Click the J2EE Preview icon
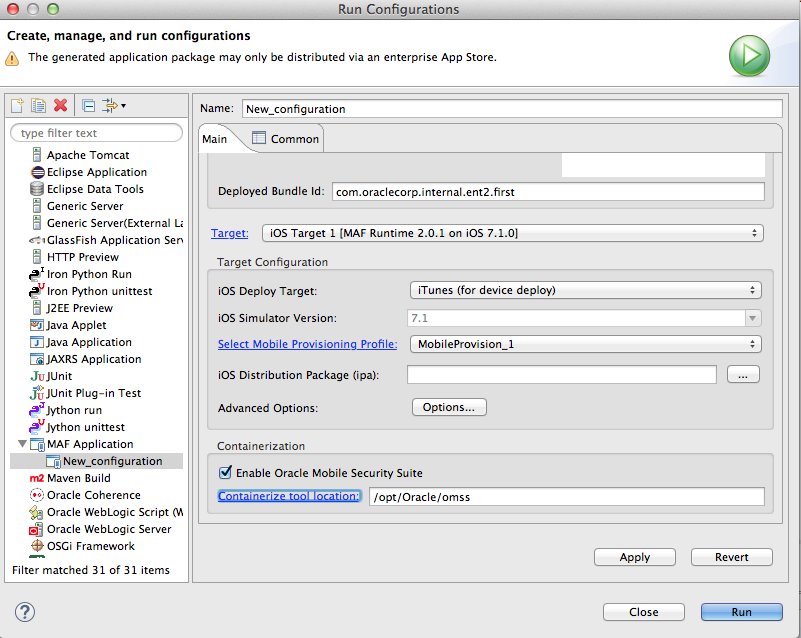This screenshot has height=638, width=801. tap(37, 308)
